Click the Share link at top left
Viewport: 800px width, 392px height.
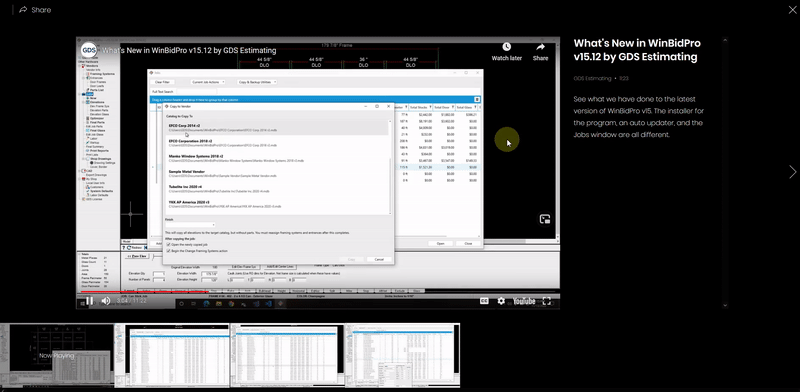(35, 10)
